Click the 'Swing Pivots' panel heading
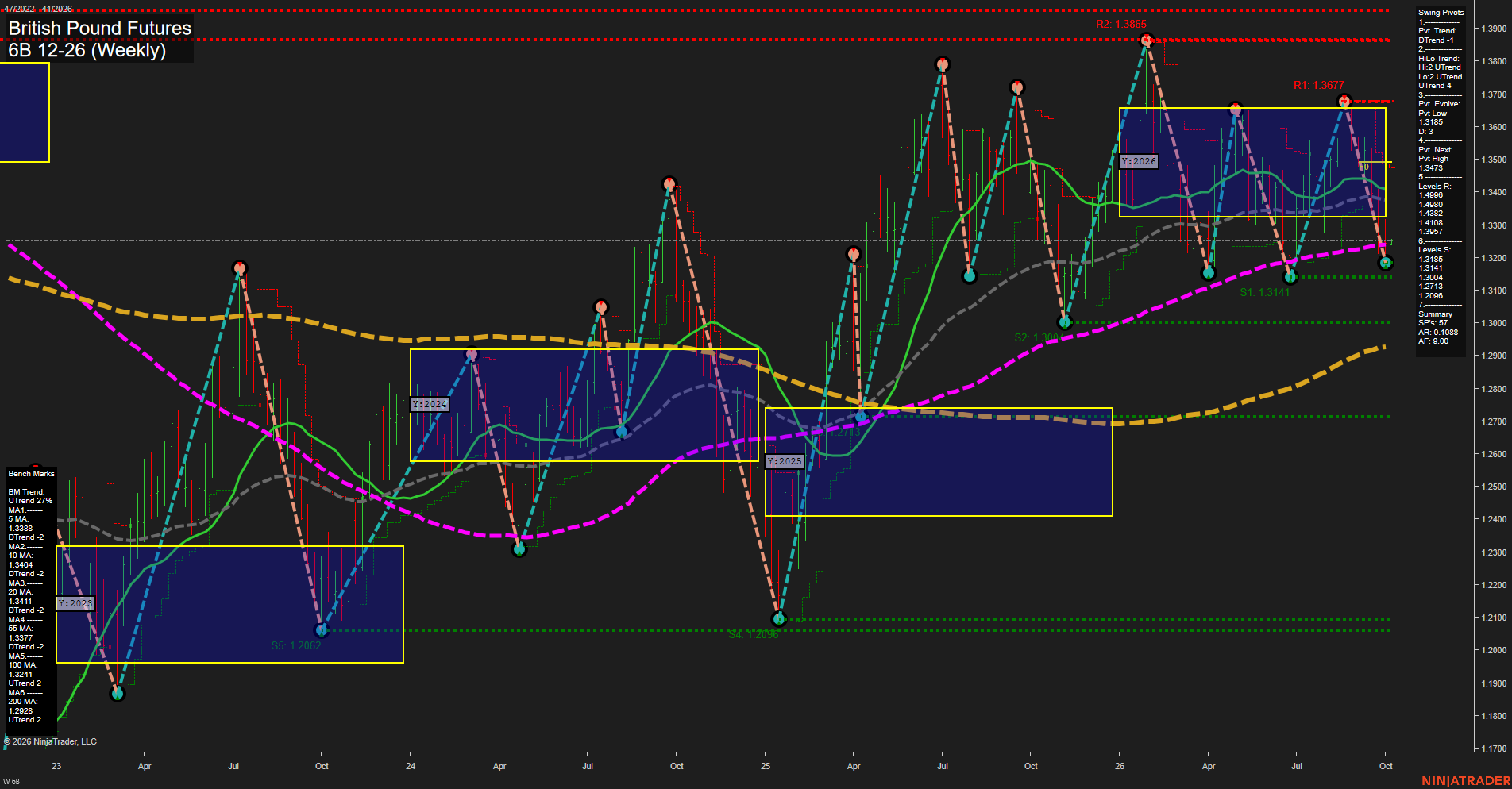Viewport: 1512px width, 789px height. [x=1441, y=13]
